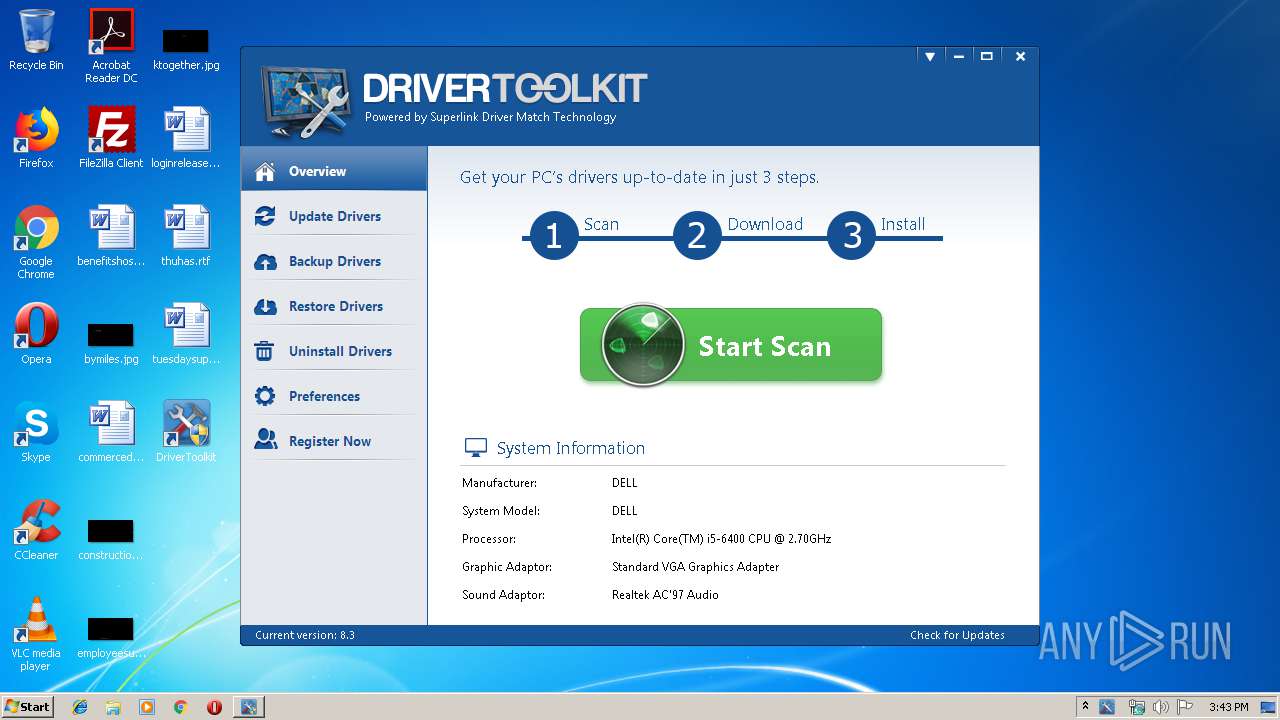Maximize the DriverToolkit window

point(986,57)
